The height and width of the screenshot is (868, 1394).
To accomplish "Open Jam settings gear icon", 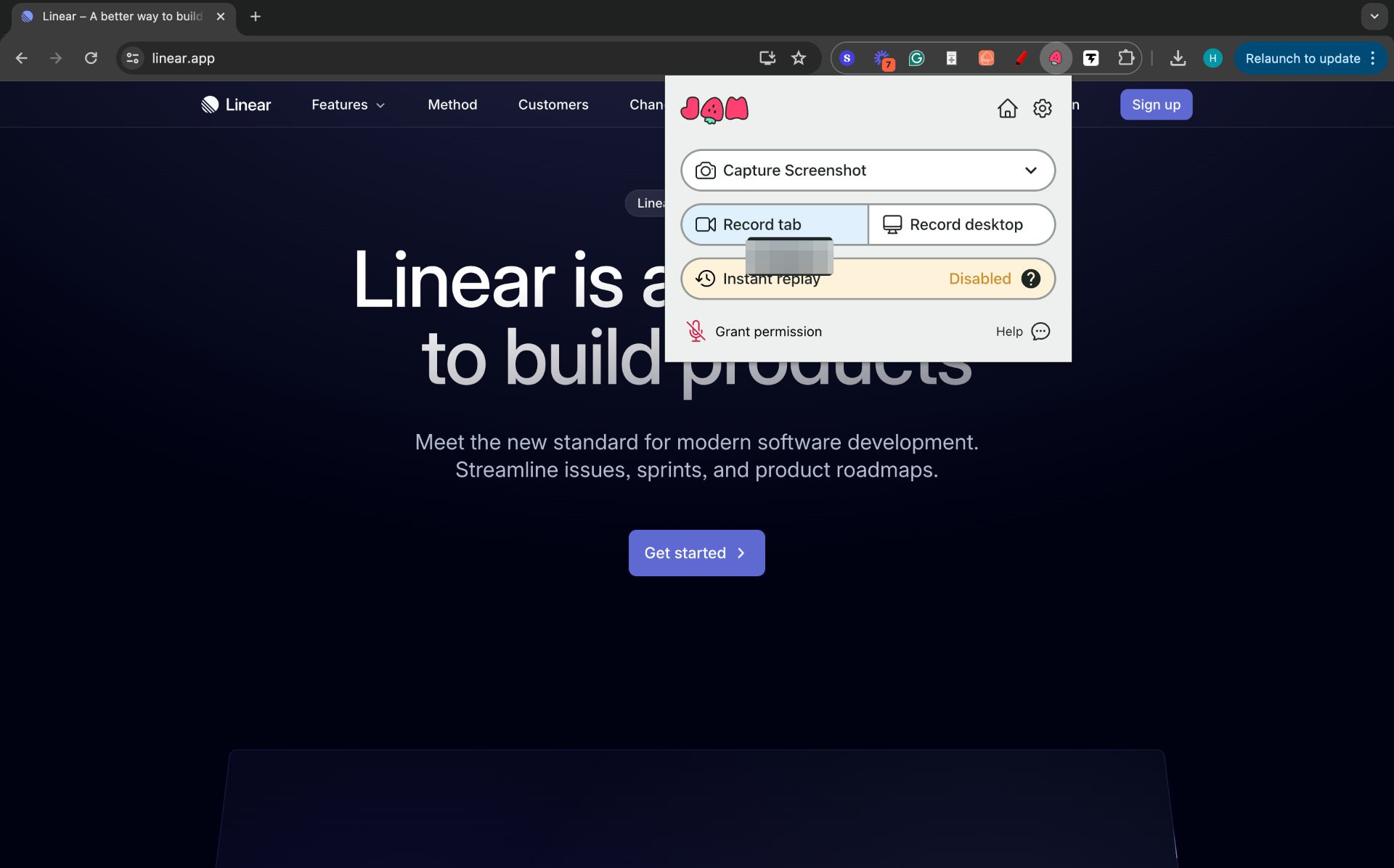I will [1043, 108].
